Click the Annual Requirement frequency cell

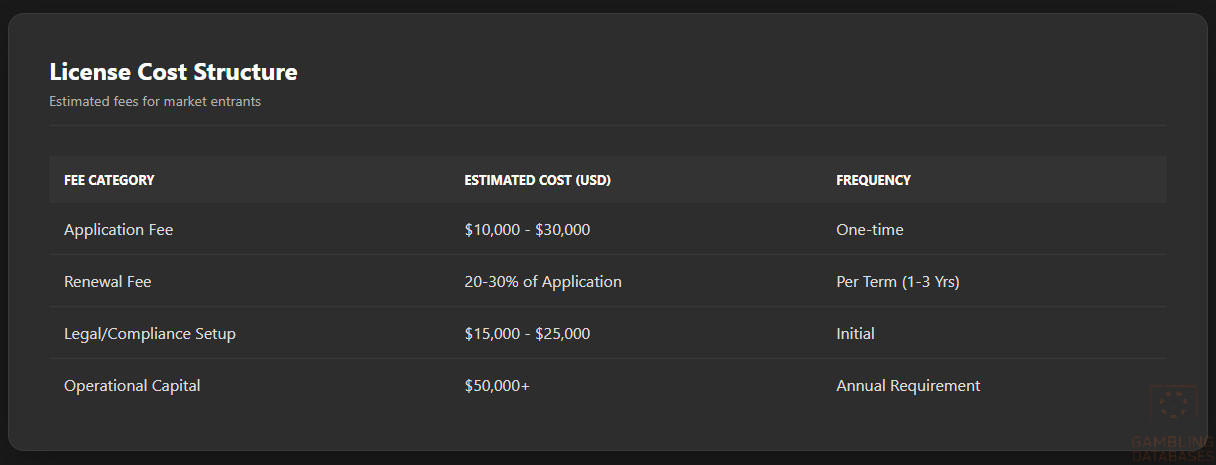908,386
